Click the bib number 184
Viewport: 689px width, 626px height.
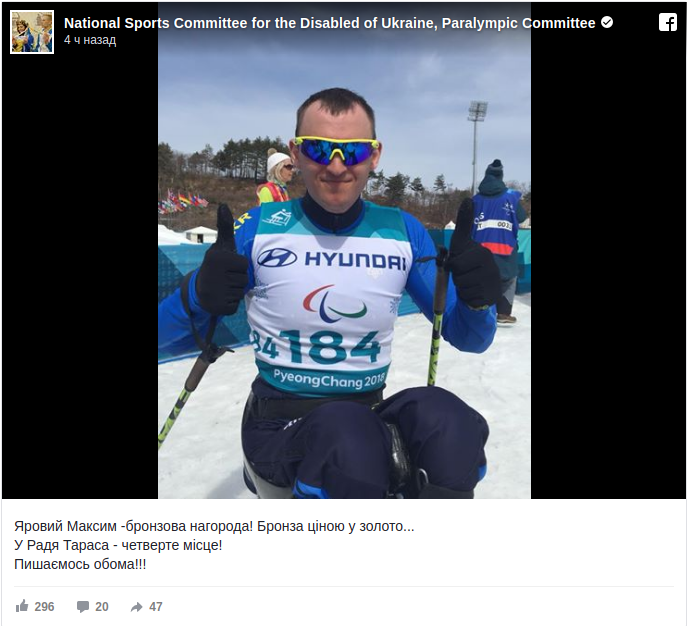pyautogui.click(x=329, y=347)
